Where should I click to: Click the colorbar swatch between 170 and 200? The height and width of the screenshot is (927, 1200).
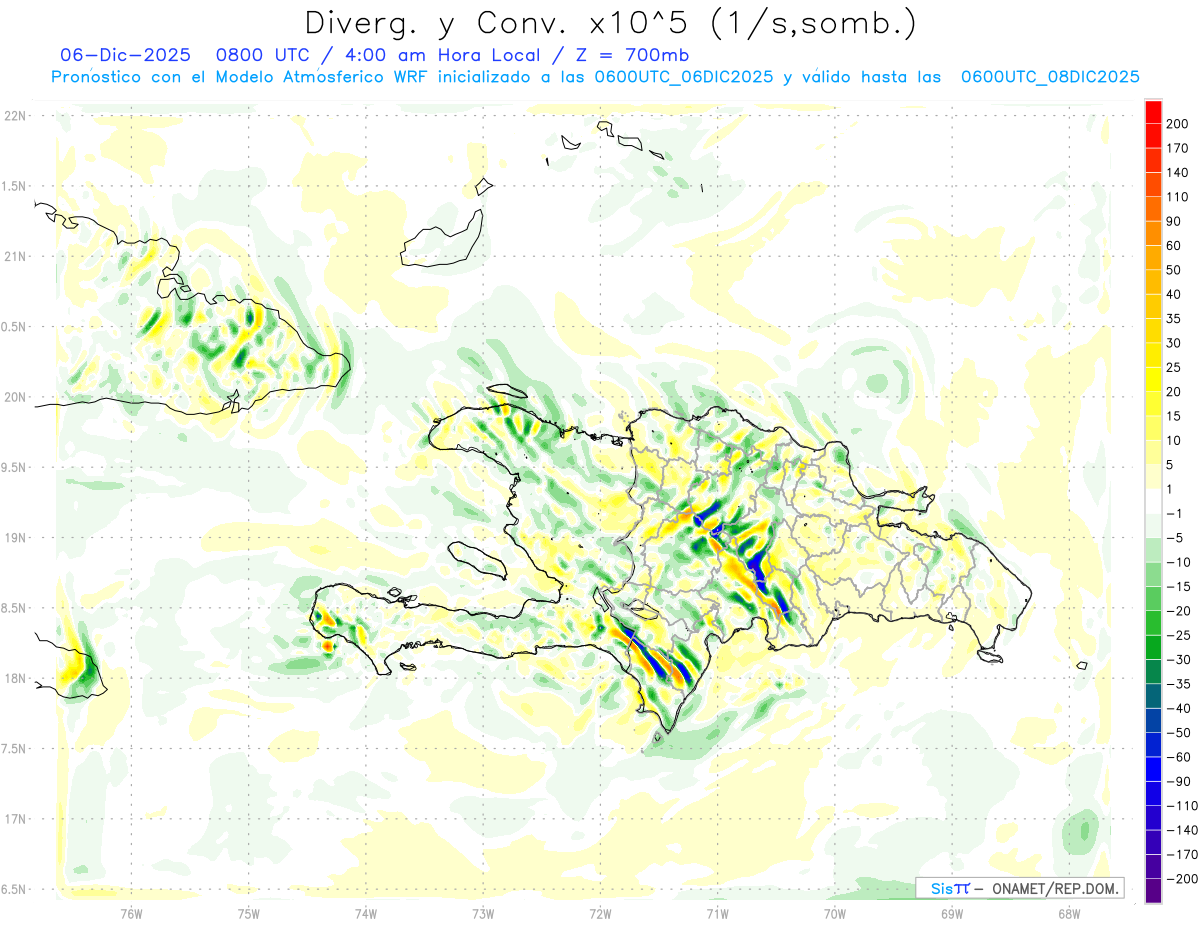[x=1153, y=135]
